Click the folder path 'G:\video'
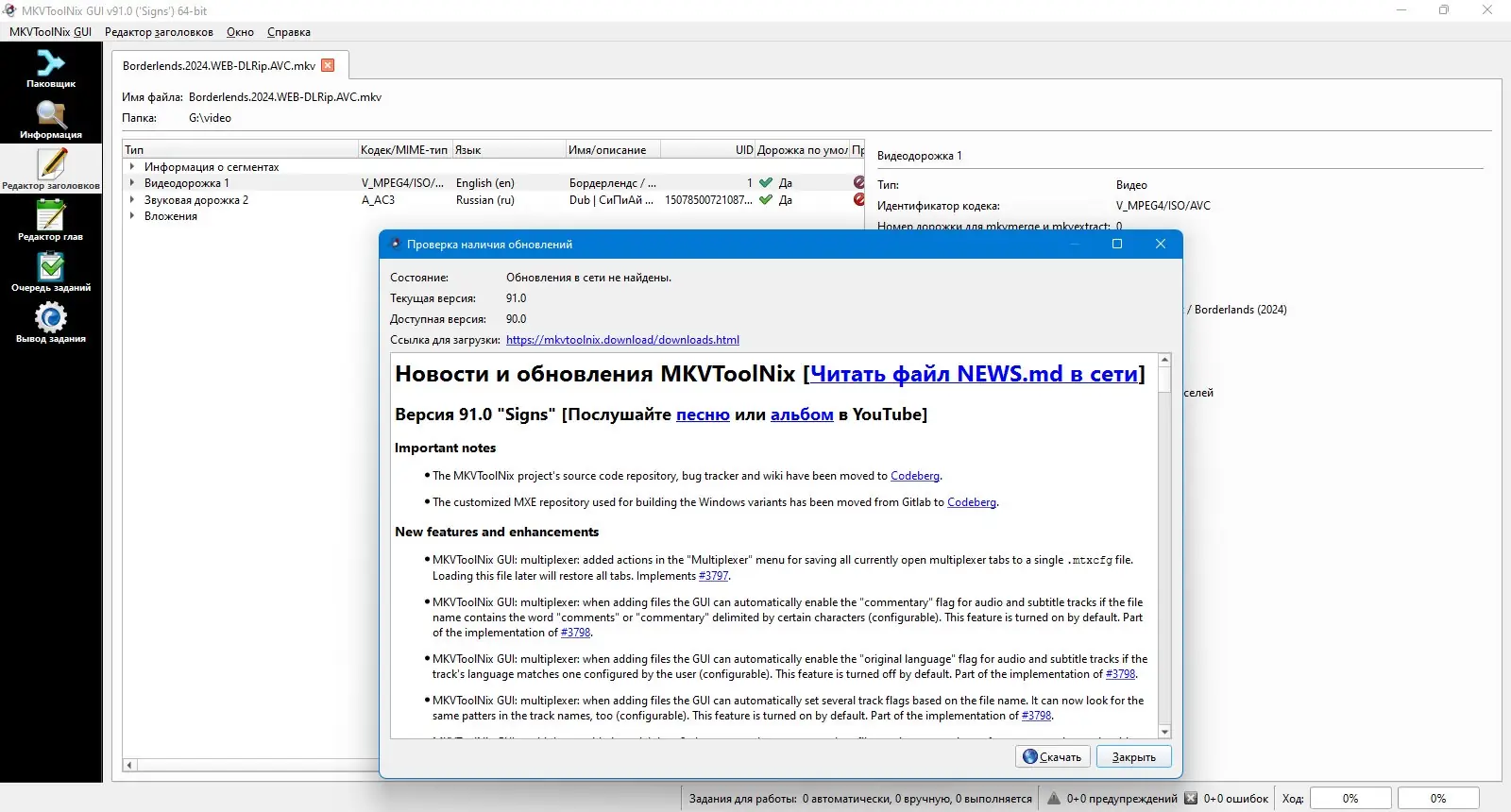 [x=210, y=118]
